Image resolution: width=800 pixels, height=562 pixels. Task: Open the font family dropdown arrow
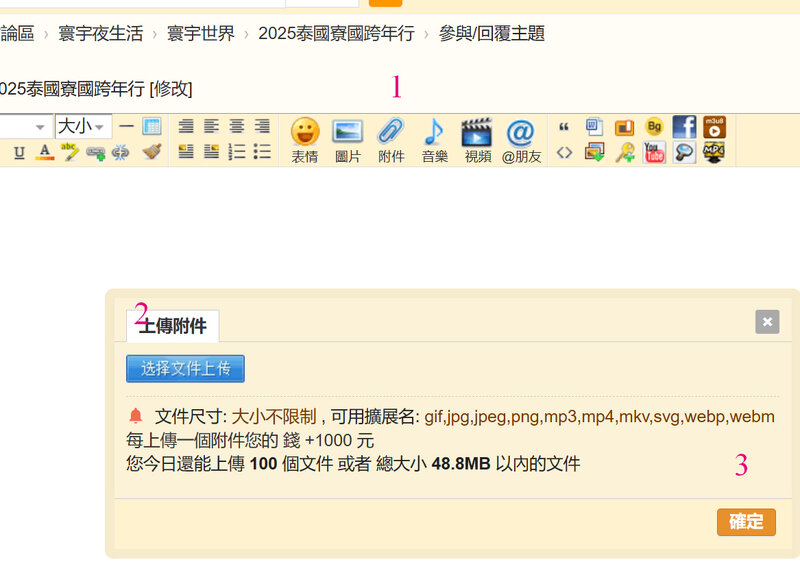pyautogui.click(x=40, y=127)
